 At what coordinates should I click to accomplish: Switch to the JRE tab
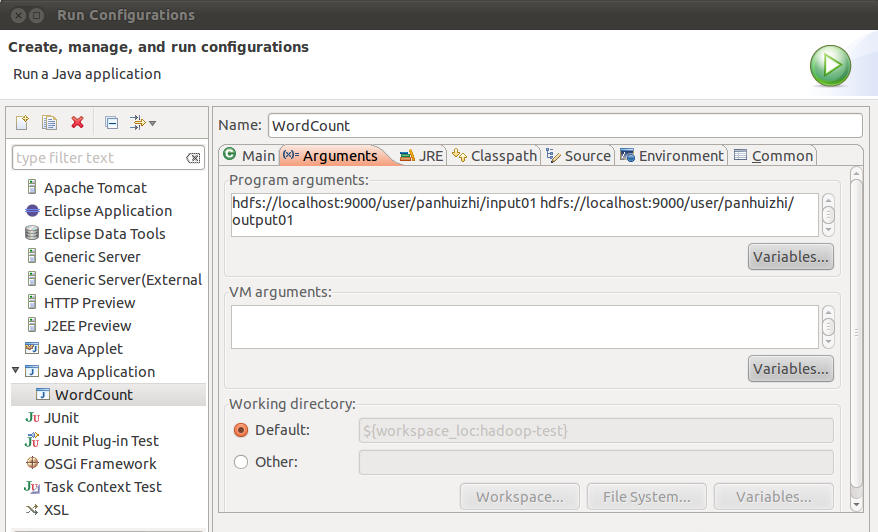[x=422, y=155]
